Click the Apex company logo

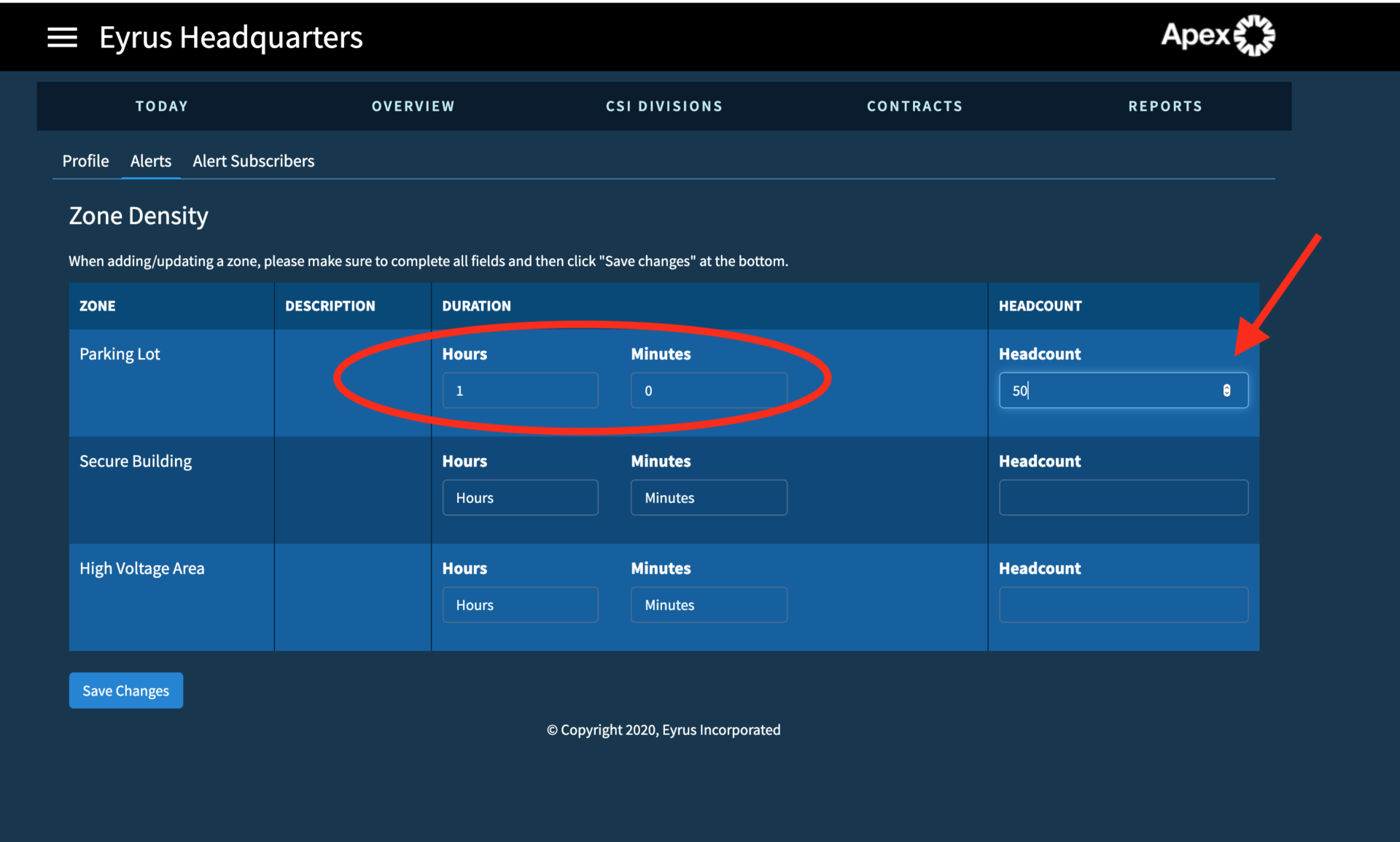(1216, 34)
